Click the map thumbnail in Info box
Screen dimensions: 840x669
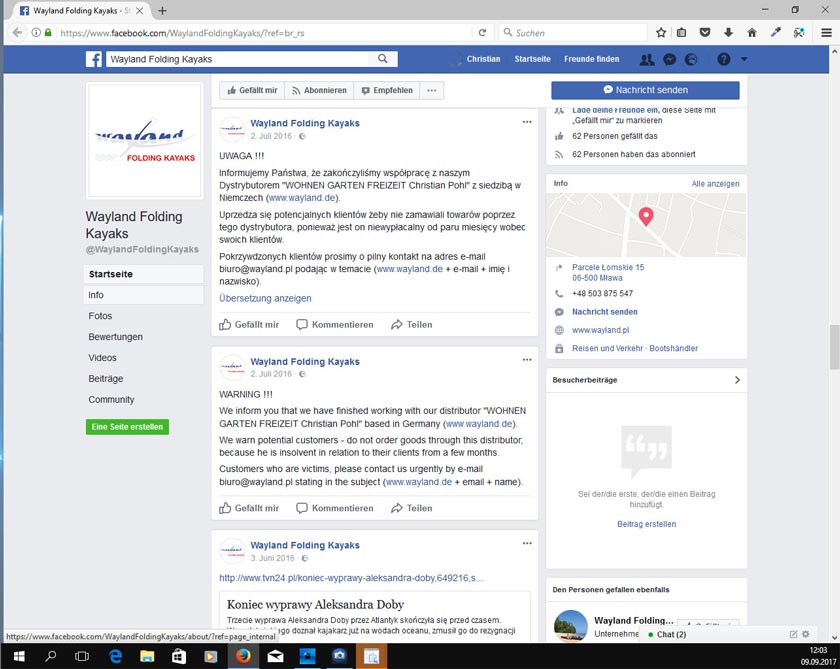pos(646,225)
